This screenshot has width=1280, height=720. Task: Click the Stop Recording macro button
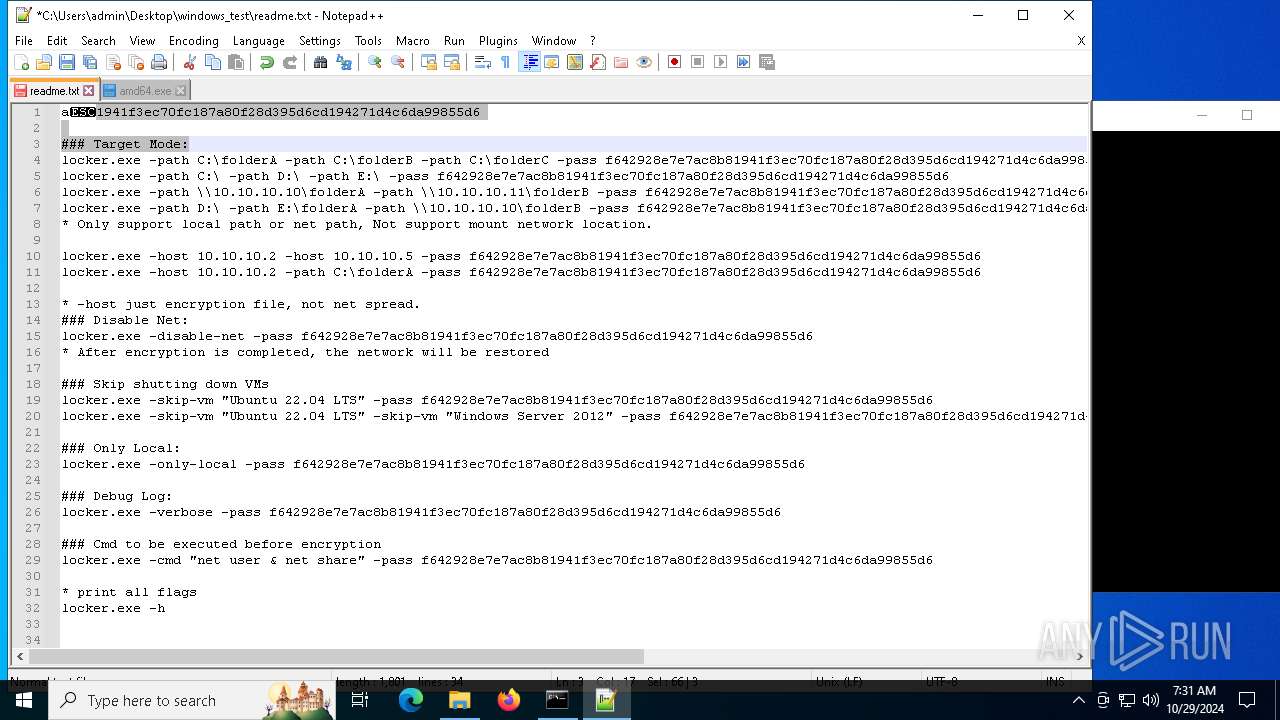(698, 62)
